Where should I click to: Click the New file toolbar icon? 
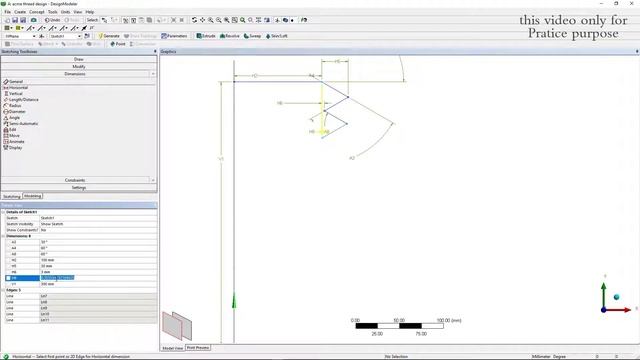point(7,20)
